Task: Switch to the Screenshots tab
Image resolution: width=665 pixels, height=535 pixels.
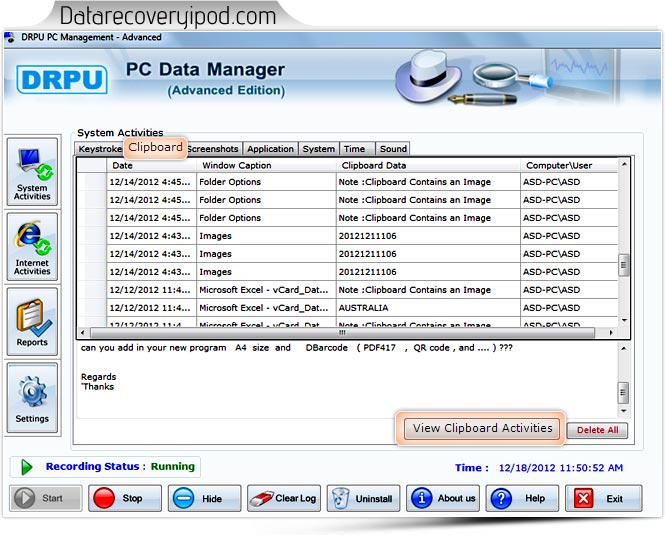Action: coord(214,149)
